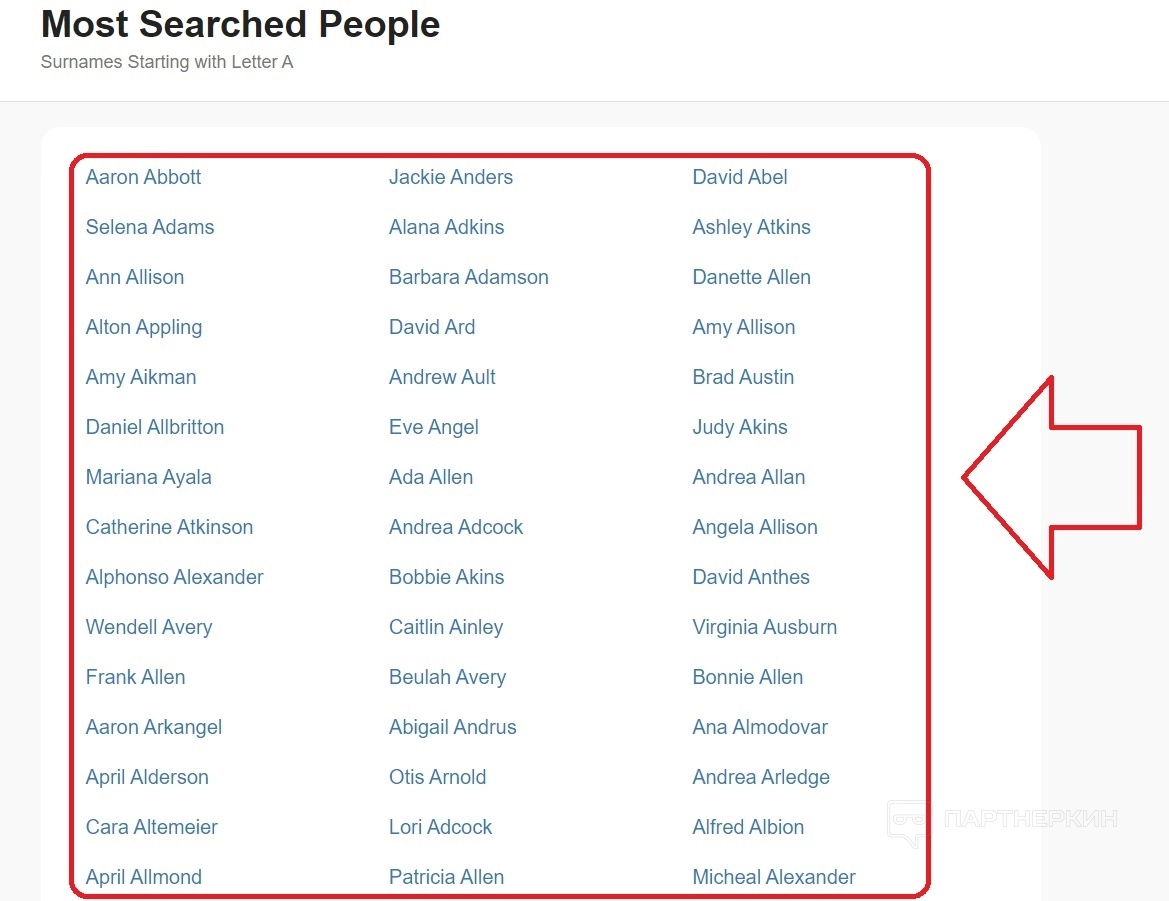Screen dimensions: 1169x901
Task: Click the Andrew Ault link
Action: [x=442, y=377]
